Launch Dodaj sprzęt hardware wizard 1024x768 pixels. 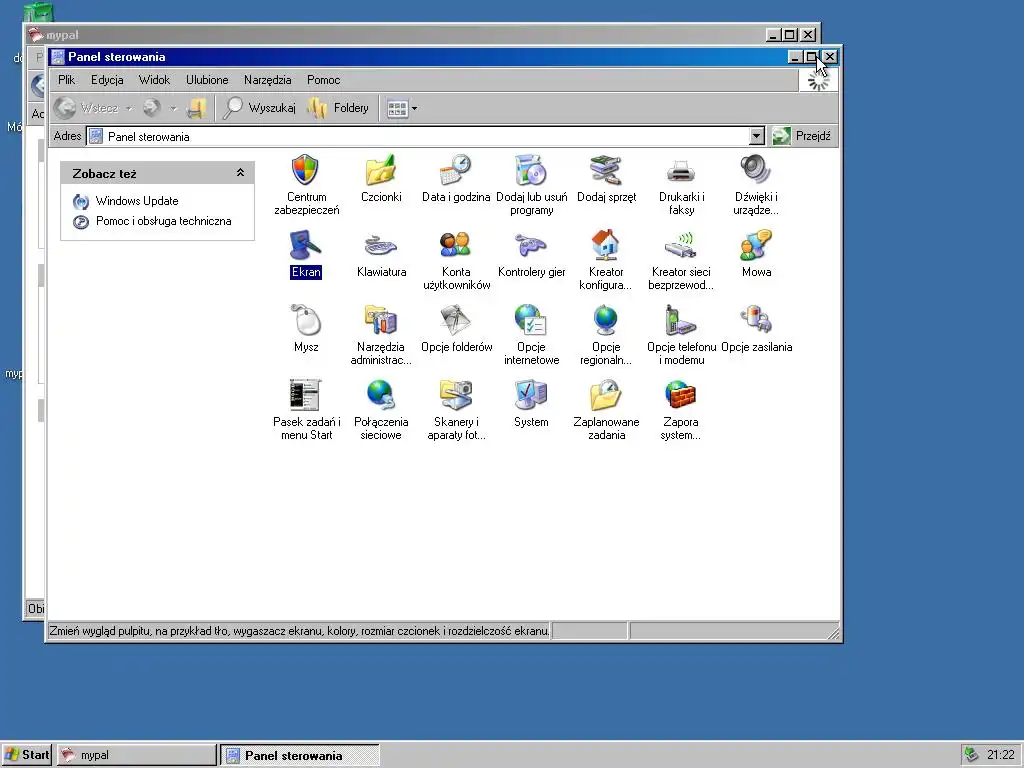606,170
